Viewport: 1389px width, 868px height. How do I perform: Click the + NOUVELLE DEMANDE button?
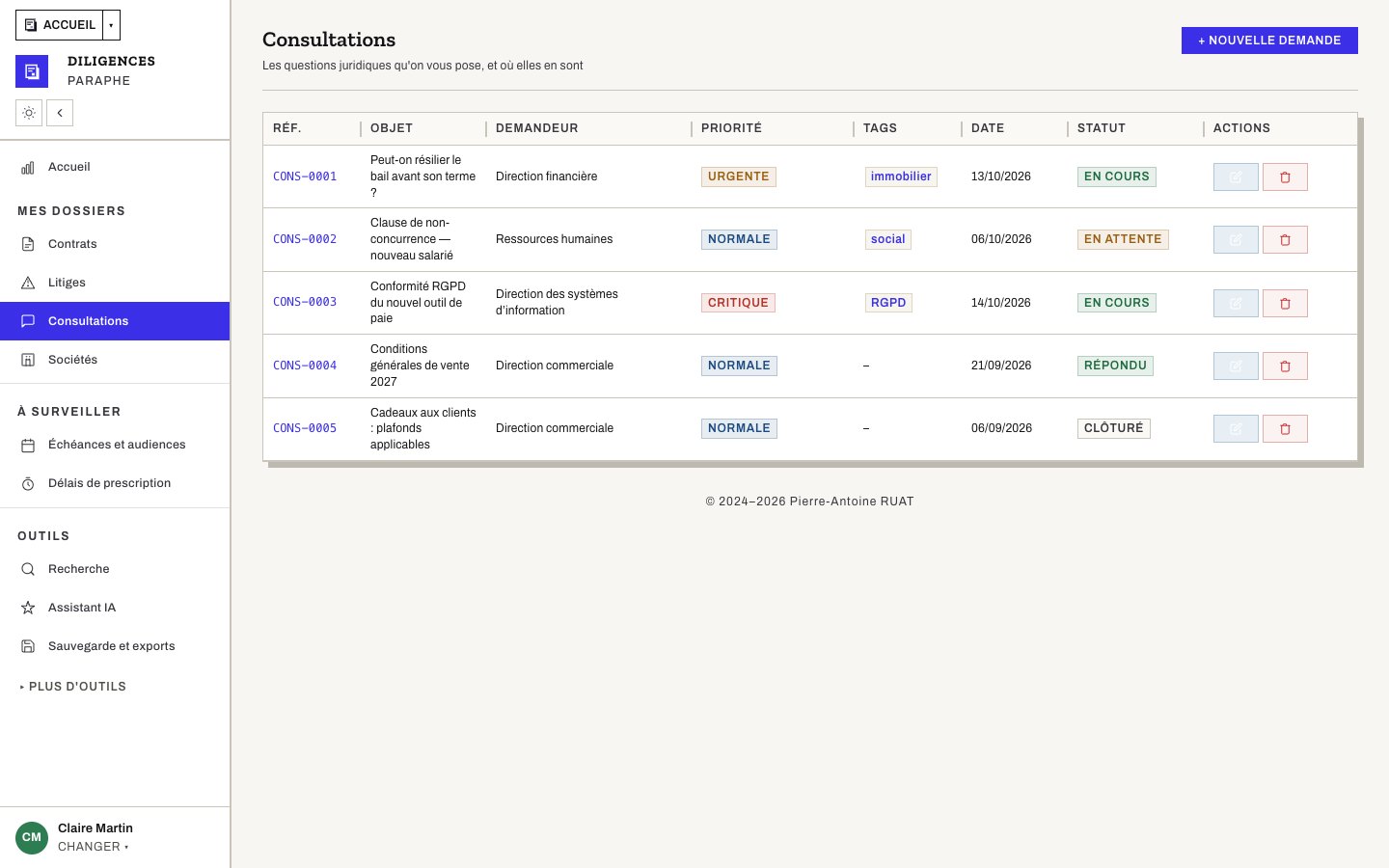tap(1269, 41)
